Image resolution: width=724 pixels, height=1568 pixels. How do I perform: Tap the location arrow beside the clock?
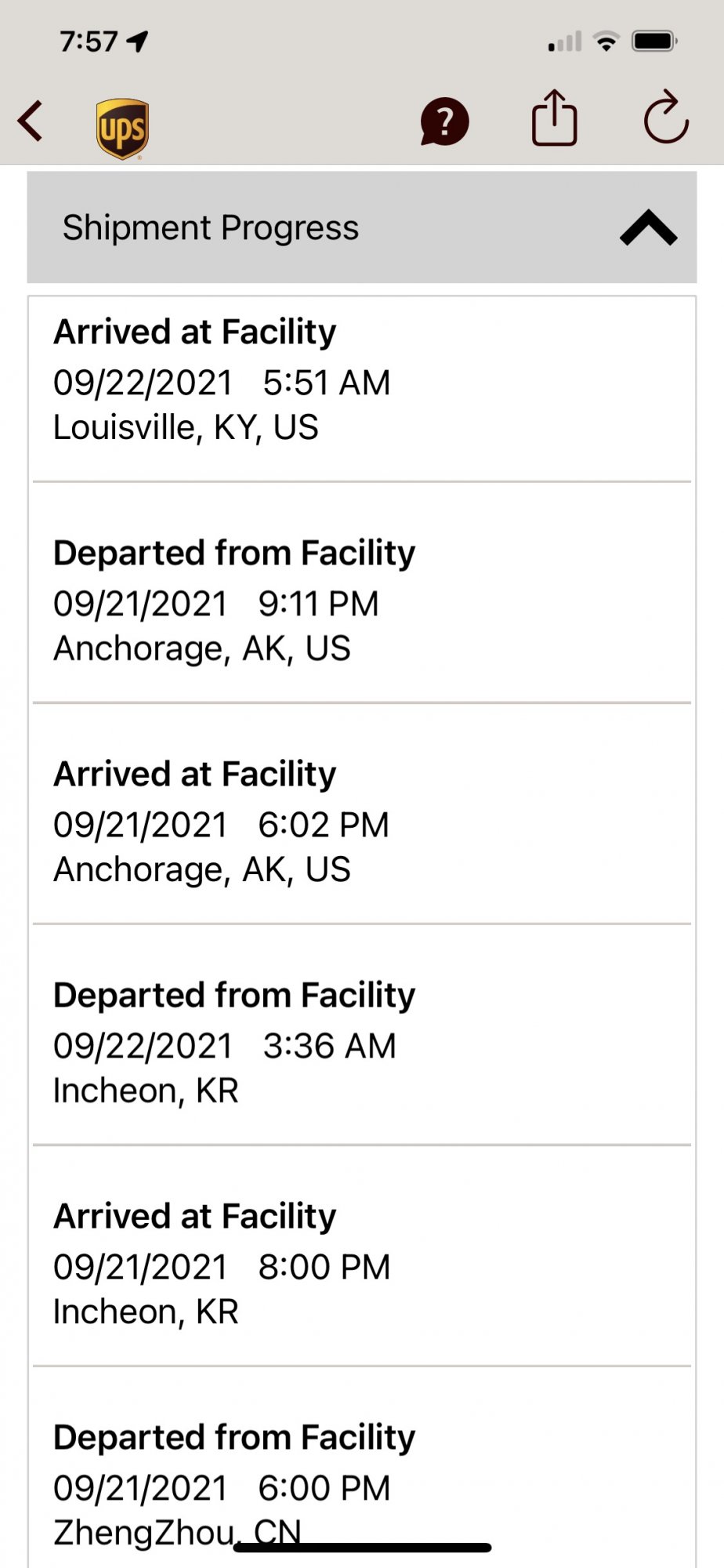tap(138, 41)
